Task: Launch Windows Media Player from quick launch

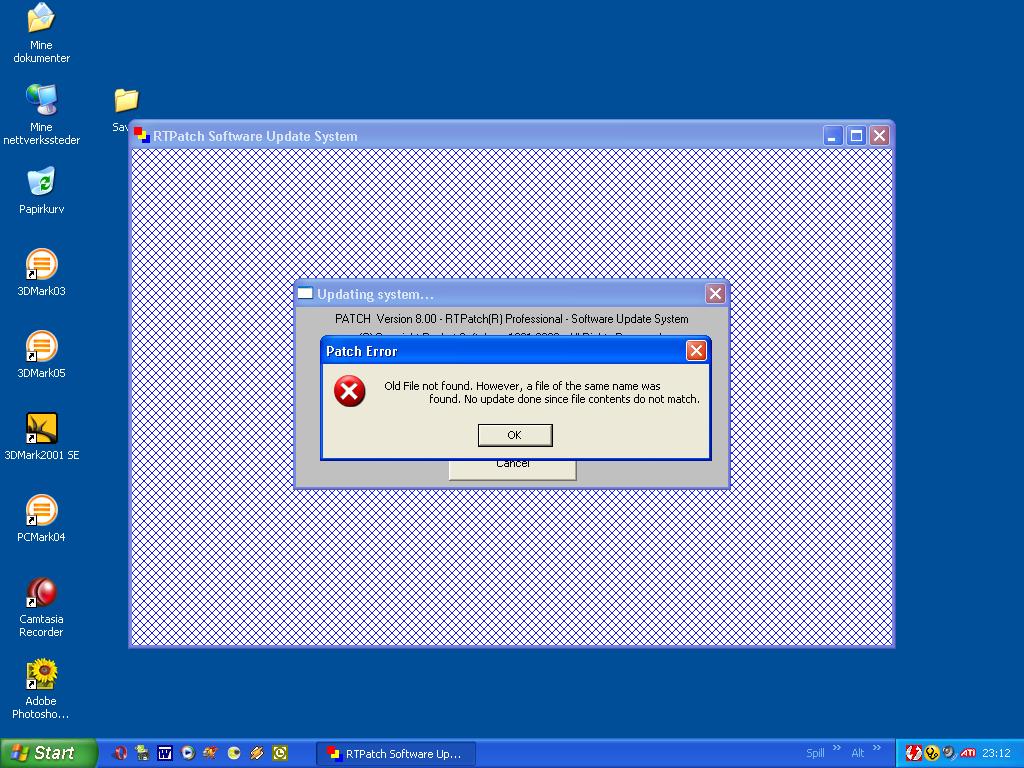Action: [188, 753]
